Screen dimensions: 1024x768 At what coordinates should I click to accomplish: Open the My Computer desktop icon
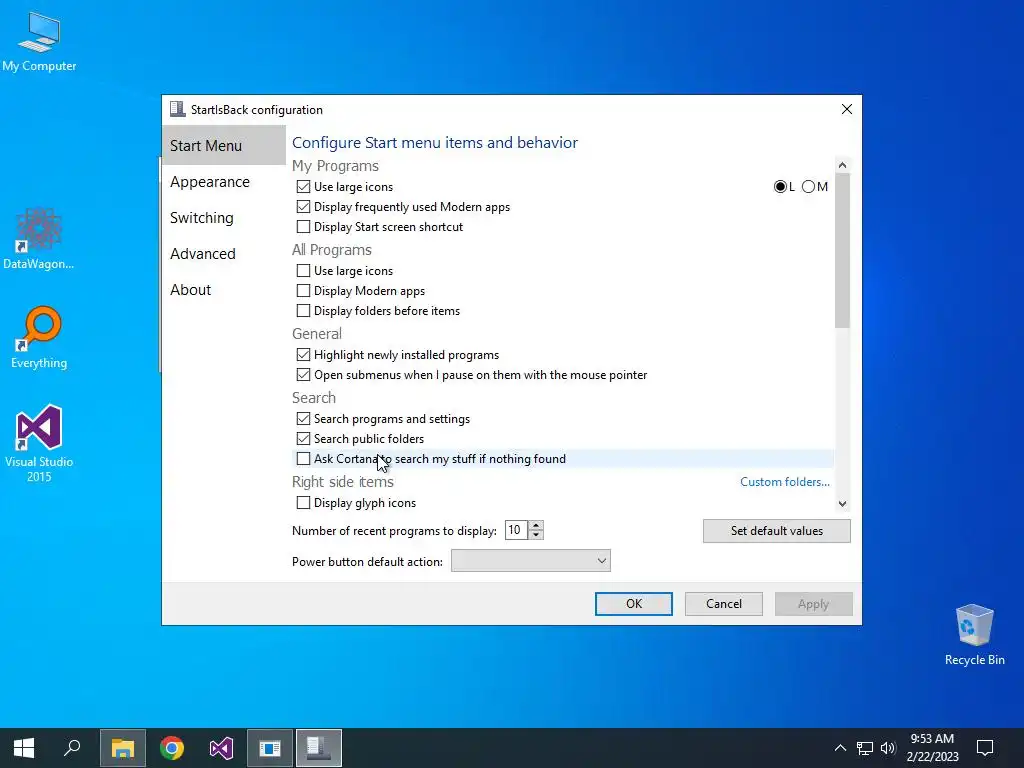pyautogui.click(x=39, y=41)
